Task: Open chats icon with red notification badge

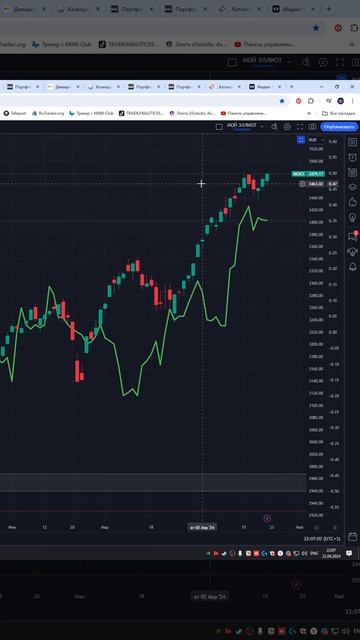Action: coord(352,236)
